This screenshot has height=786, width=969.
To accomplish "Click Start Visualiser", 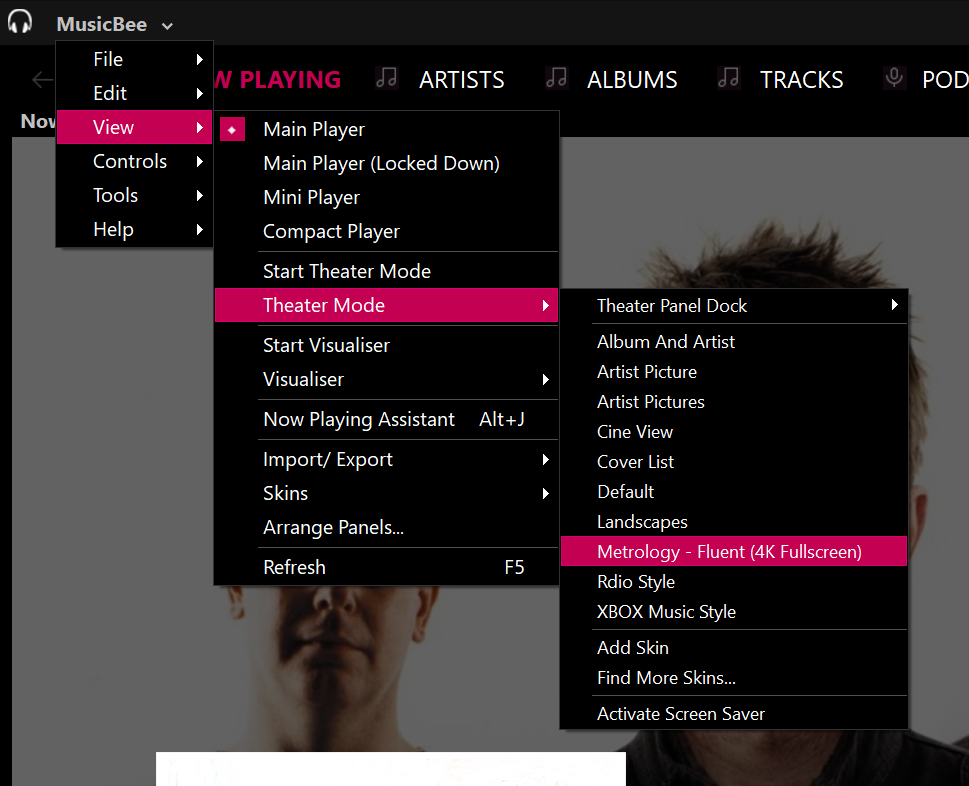I will 386,345.
